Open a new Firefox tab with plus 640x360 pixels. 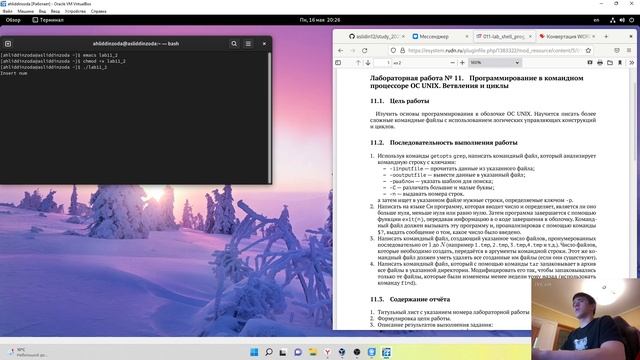pyautogui.click(x=606, y=36)
